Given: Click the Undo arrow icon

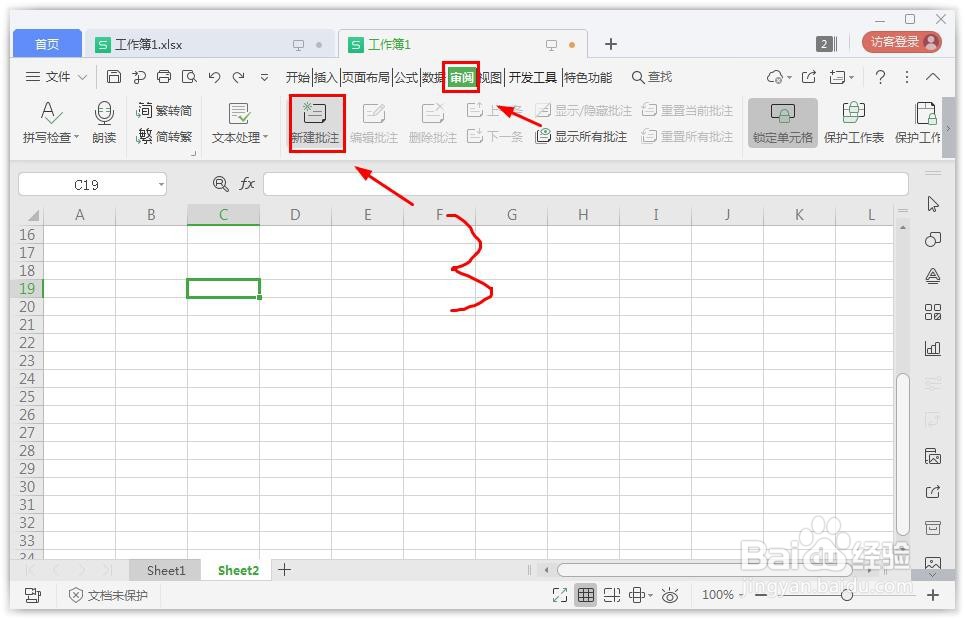Looking at the screenshot, I should point(214,77).
